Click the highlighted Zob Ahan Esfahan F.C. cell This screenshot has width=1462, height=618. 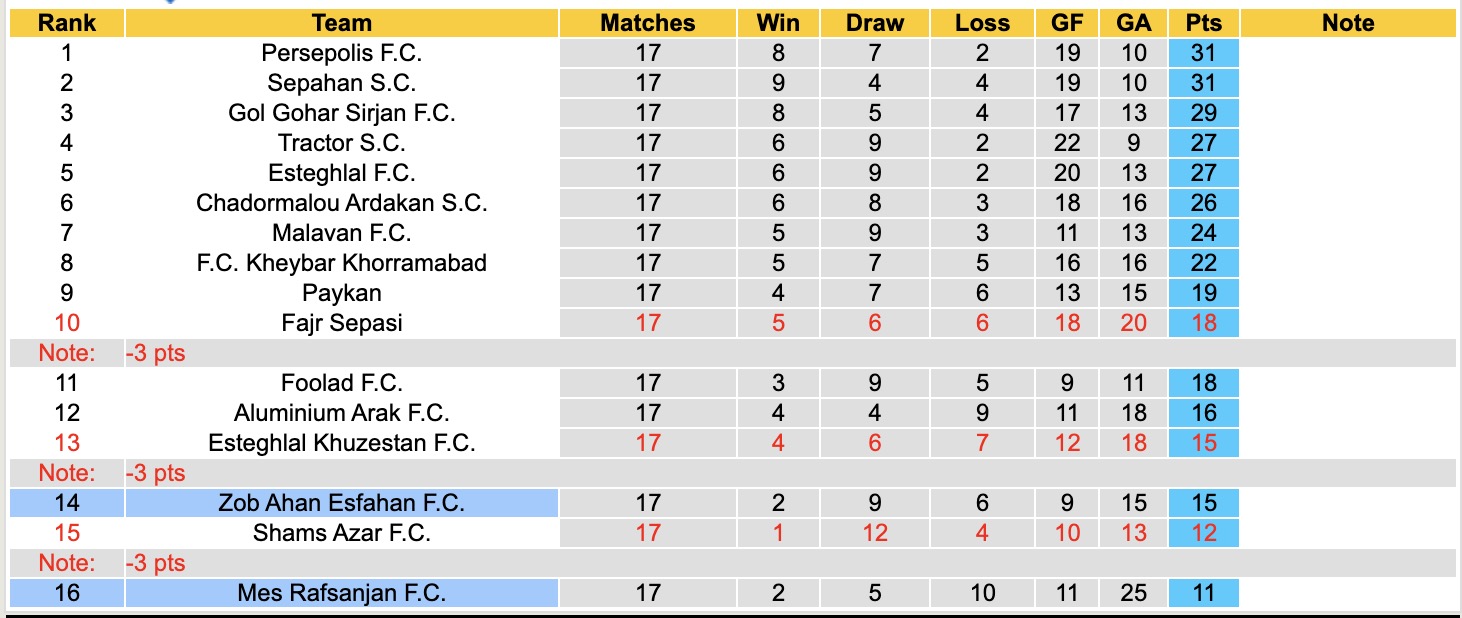(341, 503)
